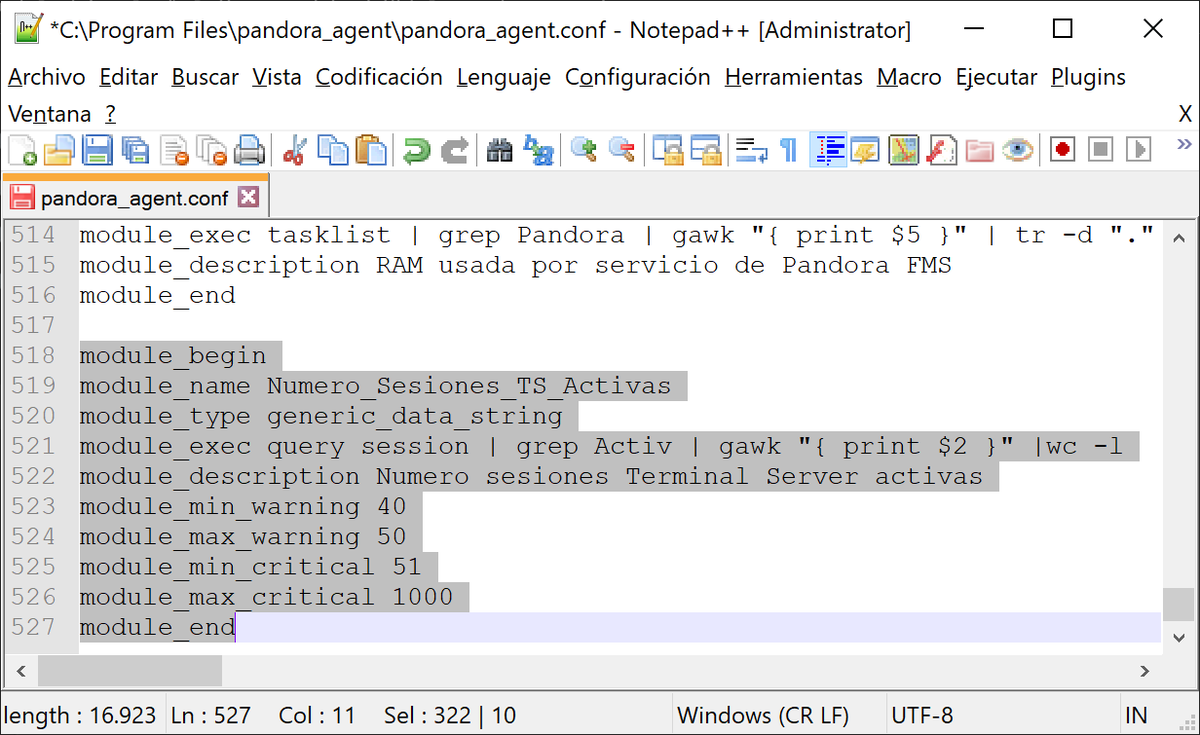Click the Print toolbar icon
The height and width of the screenshot is (735, 1200).
point(249,150)
